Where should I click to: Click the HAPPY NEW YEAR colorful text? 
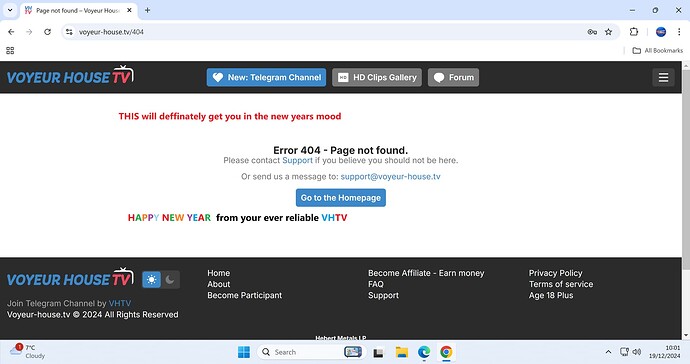(x=169, y=217)
